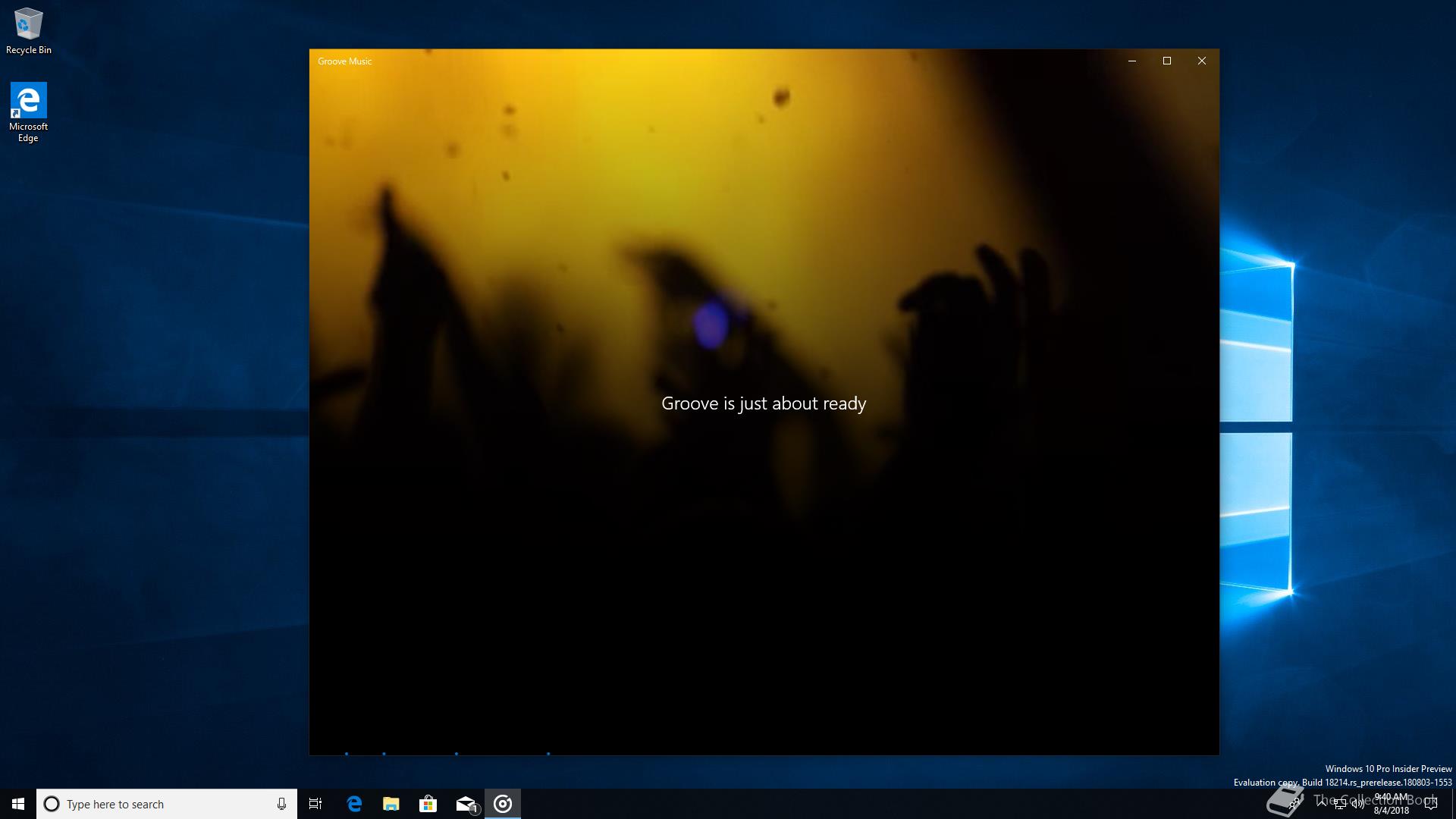Click the Show Desktop strip in the taskbar corner
This screenshot has width=1456, height=819.
(1453, 804)
